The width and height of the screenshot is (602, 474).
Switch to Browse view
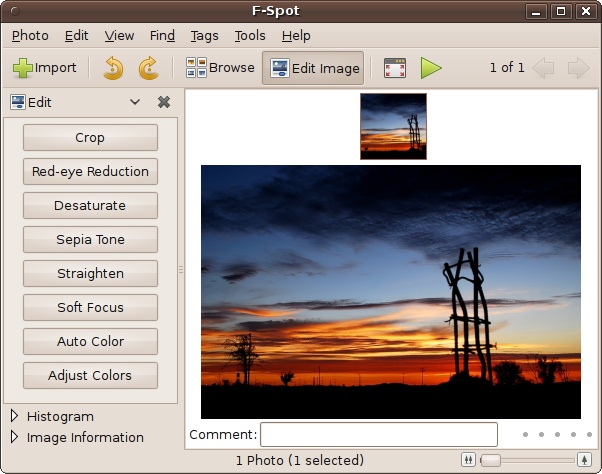[220, 68]
